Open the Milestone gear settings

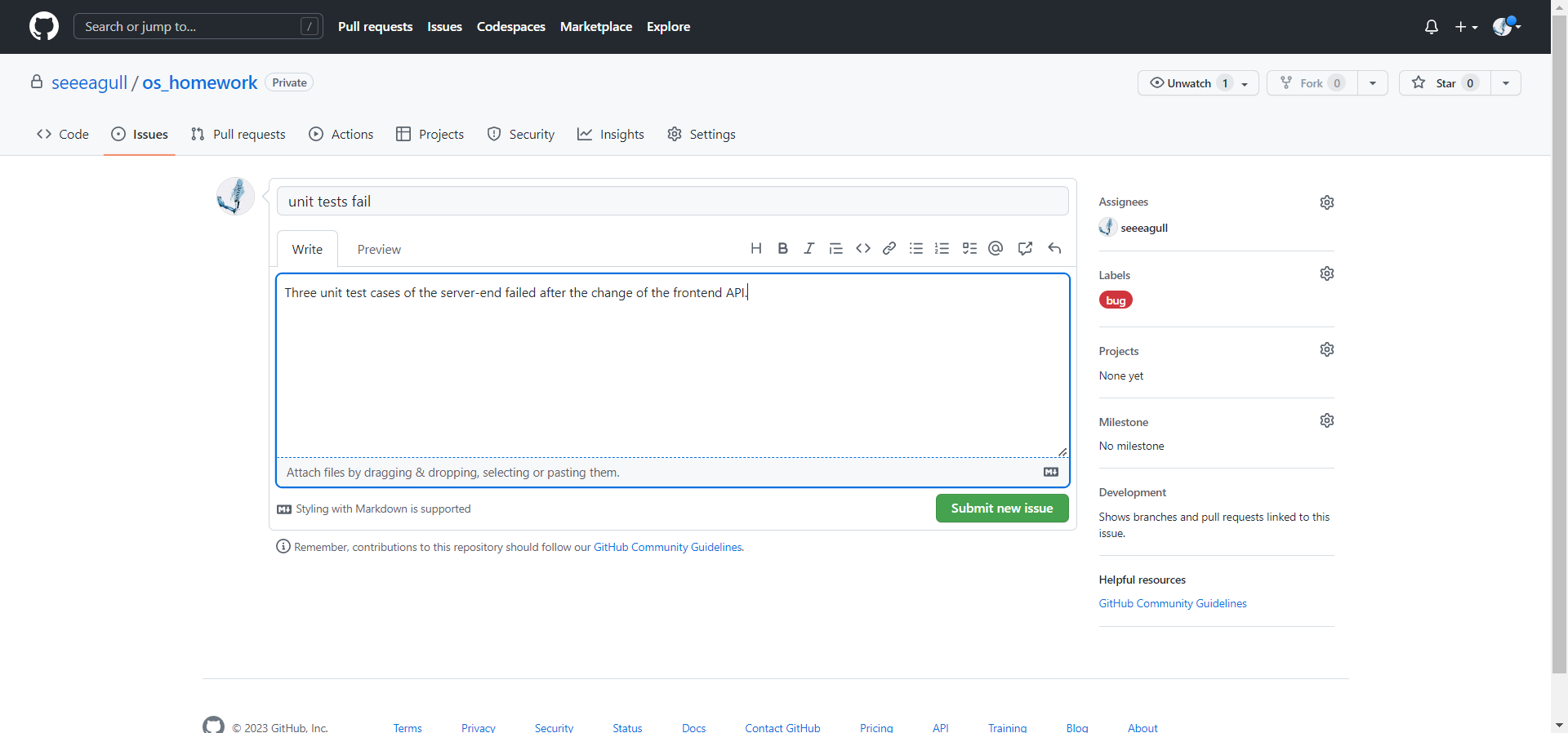[x=1327, y=420]
